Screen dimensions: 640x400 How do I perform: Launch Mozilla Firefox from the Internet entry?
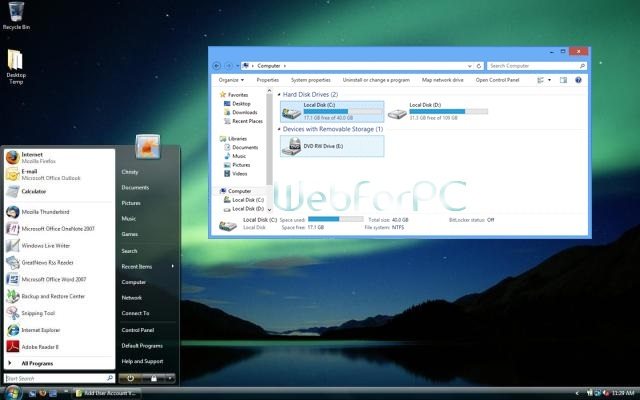(x=59, y=158)
